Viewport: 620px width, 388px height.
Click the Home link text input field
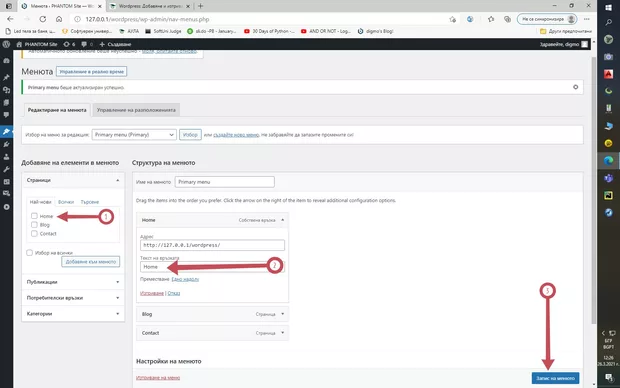[x=212, y=267]
